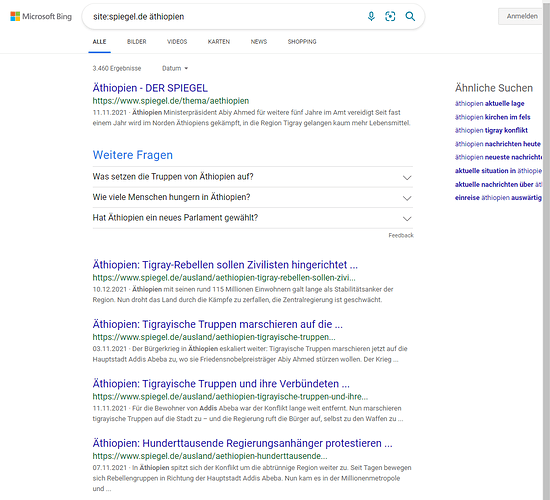This screenshot has height=500, width=550.
Task: Expand question about neues Parlament gewählt
Action: pyautogui.click(x=253, y=218)
